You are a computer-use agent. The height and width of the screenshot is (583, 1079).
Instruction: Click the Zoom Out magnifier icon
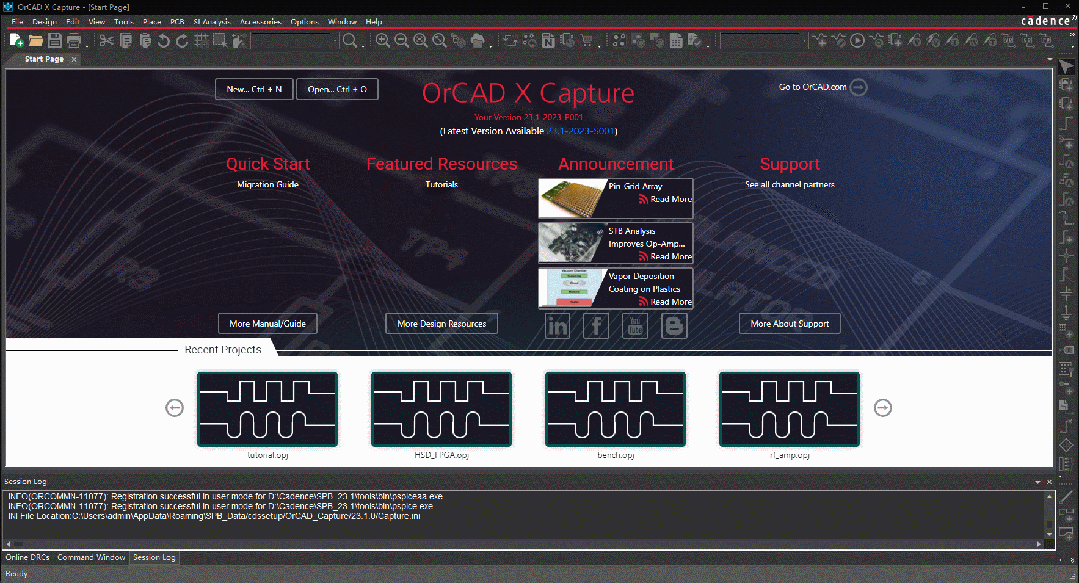(x=402, y=41)
